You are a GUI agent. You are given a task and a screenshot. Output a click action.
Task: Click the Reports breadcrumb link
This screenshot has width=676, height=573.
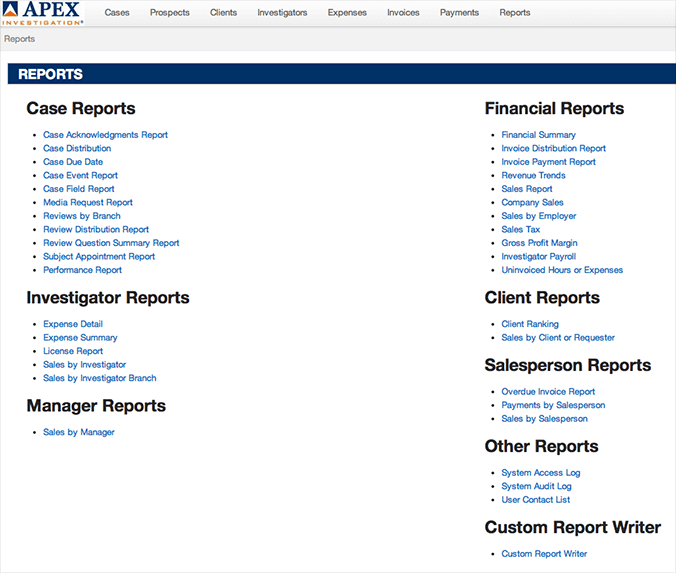[19, 39]
